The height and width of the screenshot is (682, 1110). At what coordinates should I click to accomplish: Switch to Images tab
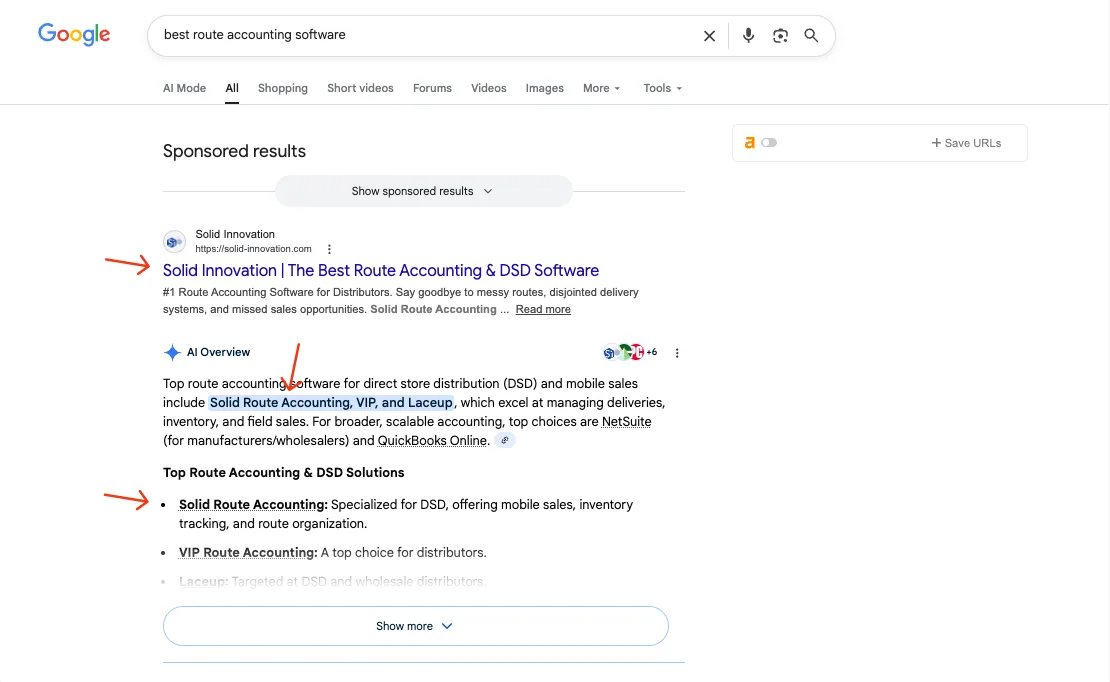click(544, 89)
